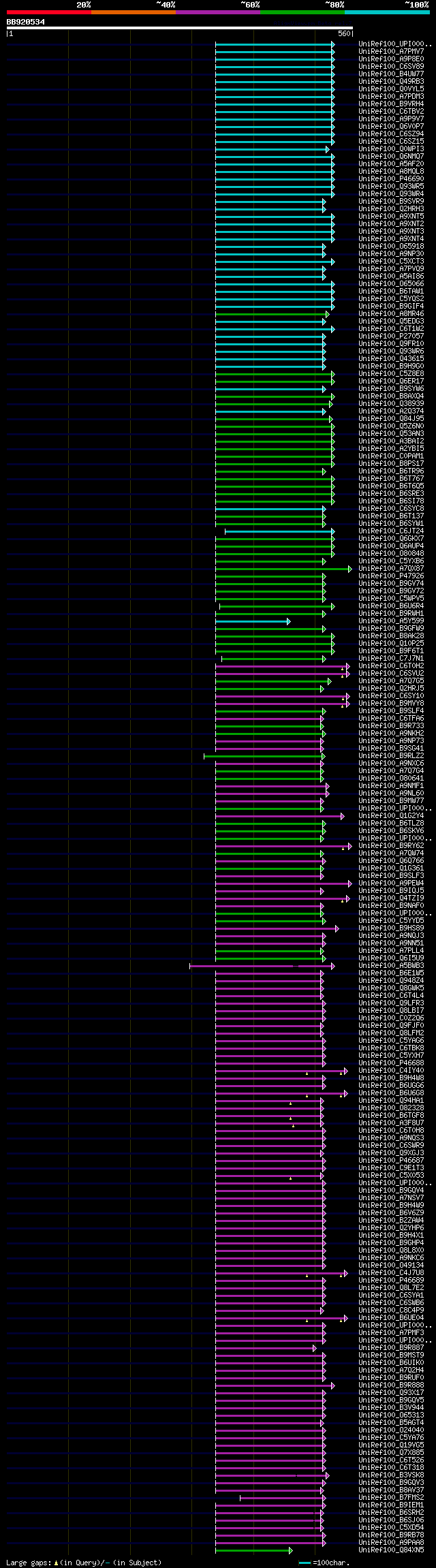Open the hit UniRef100_C6SVU2
436x1568 pixels.
pyautogui.click(x=391, y=673)
